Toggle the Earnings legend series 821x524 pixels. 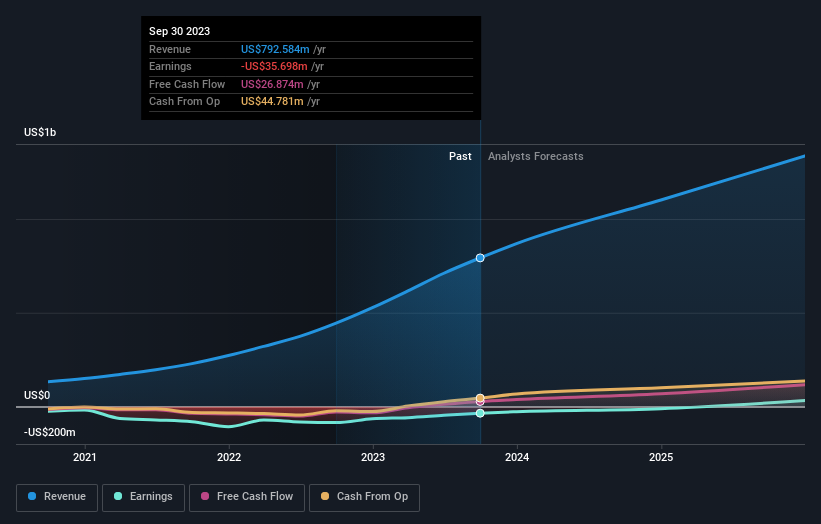[x=143, y=497]
